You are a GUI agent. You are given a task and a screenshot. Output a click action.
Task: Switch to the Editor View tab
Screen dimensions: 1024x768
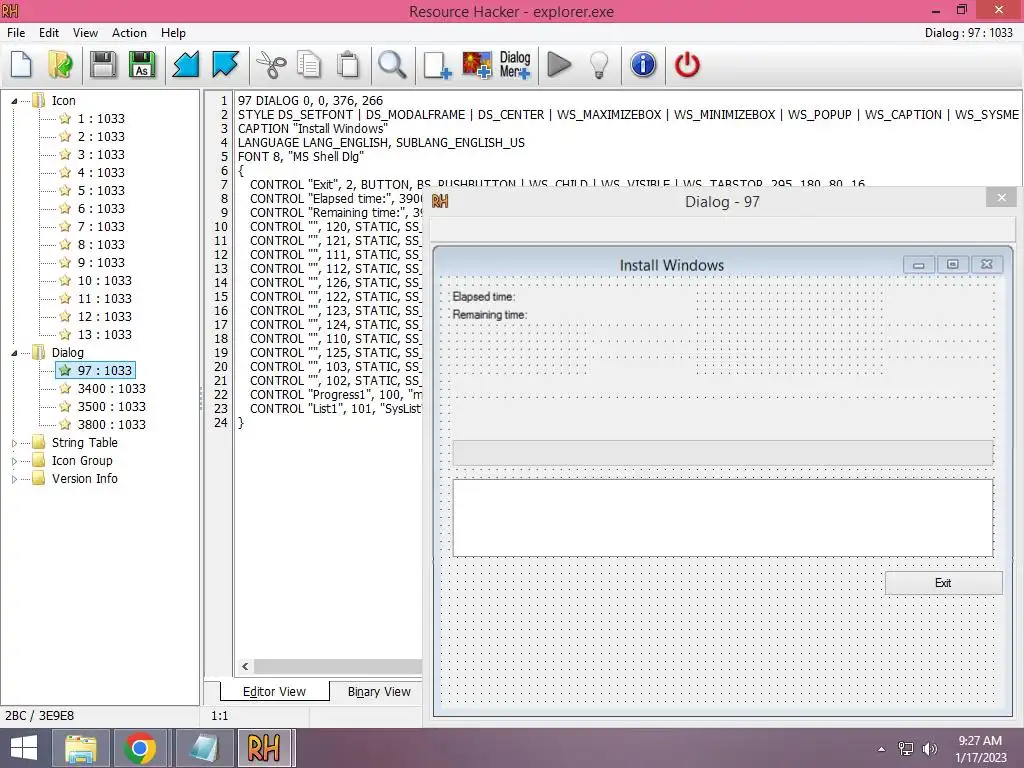click(274, 692)
